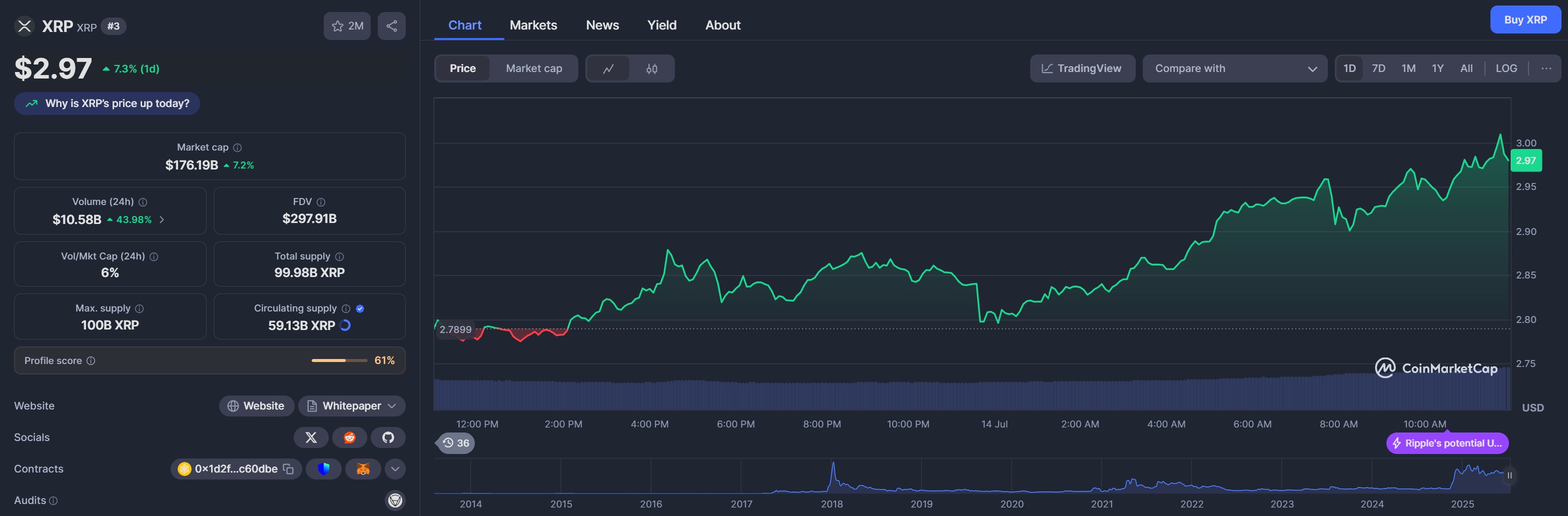Click the 2.7899 opening price label
The image size is (1568, 516).
(455, 330)
